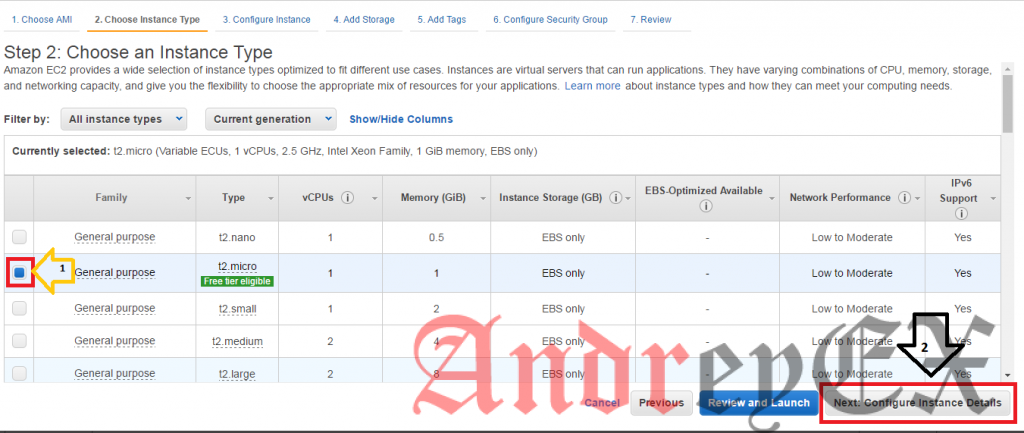Open EBS-Optimized Available column dropdown arrow
The width and height of the screenshot is (1024, 433).
[x=771, y=198]
